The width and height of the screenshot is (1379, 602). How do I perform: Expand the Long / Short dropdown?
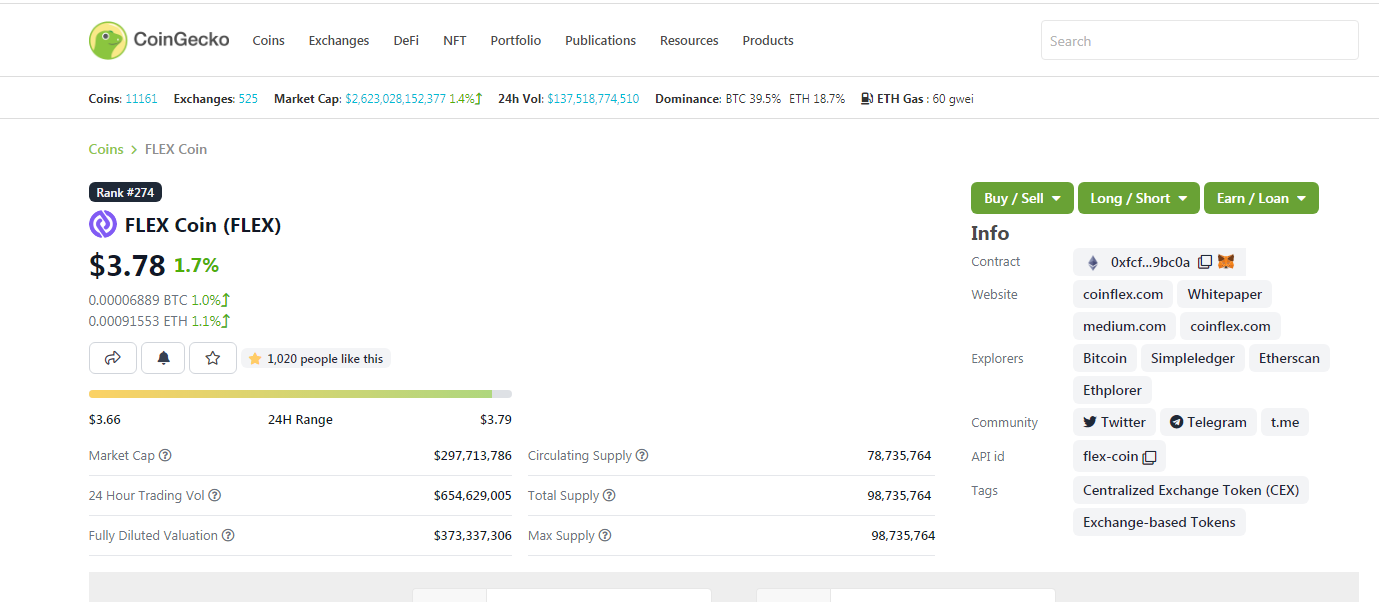coord(1139,198)
